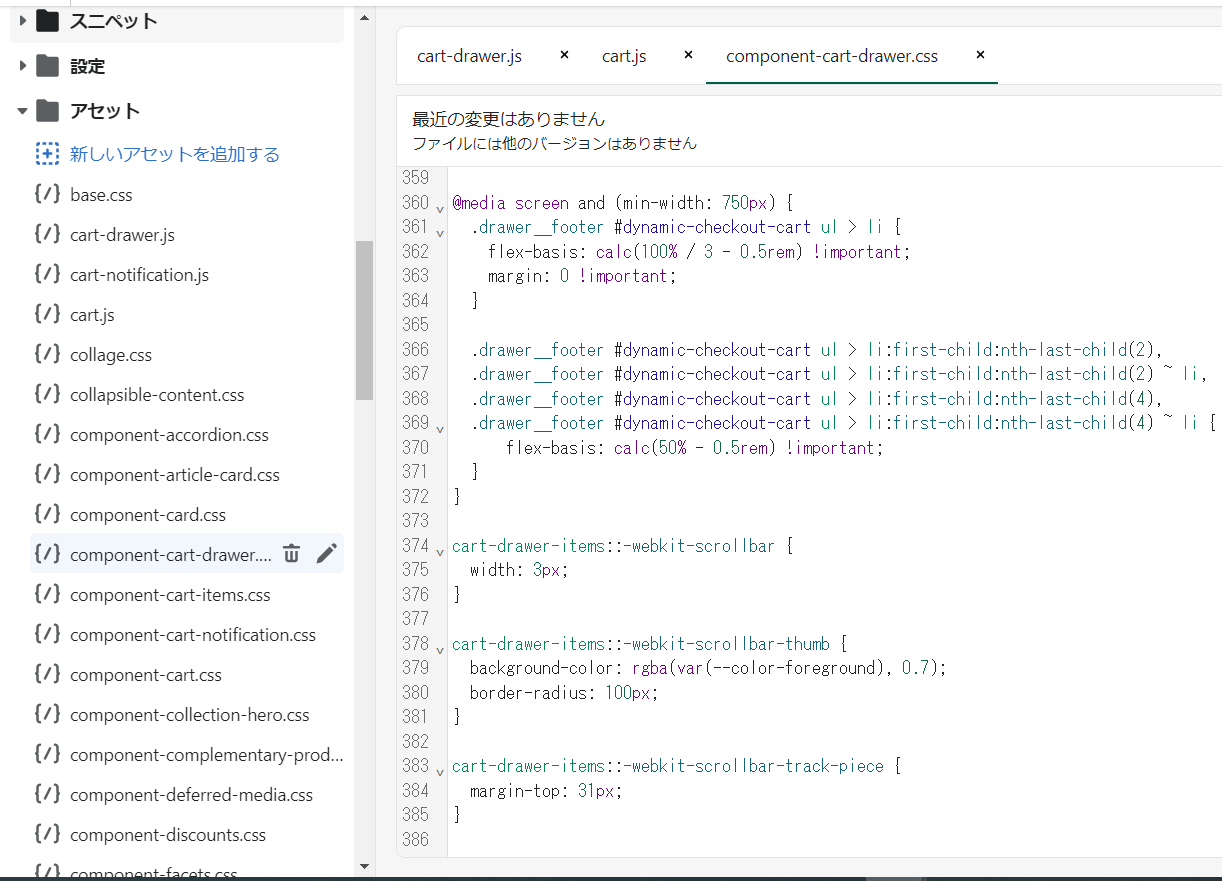Click the component-deferred-media.css file icon
This screenshot has width=1222, height=881.
[47, 794]
